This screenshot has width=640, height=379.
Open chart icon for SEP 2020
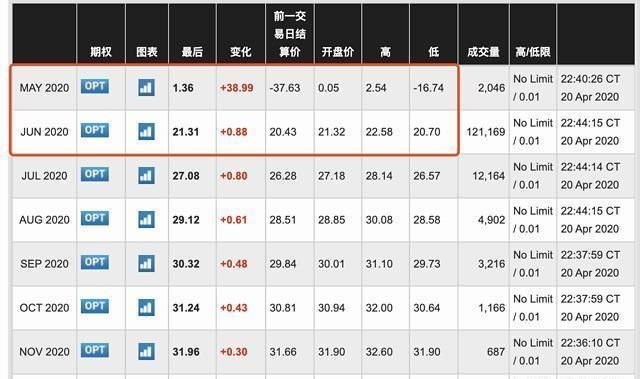pos(146,264)
